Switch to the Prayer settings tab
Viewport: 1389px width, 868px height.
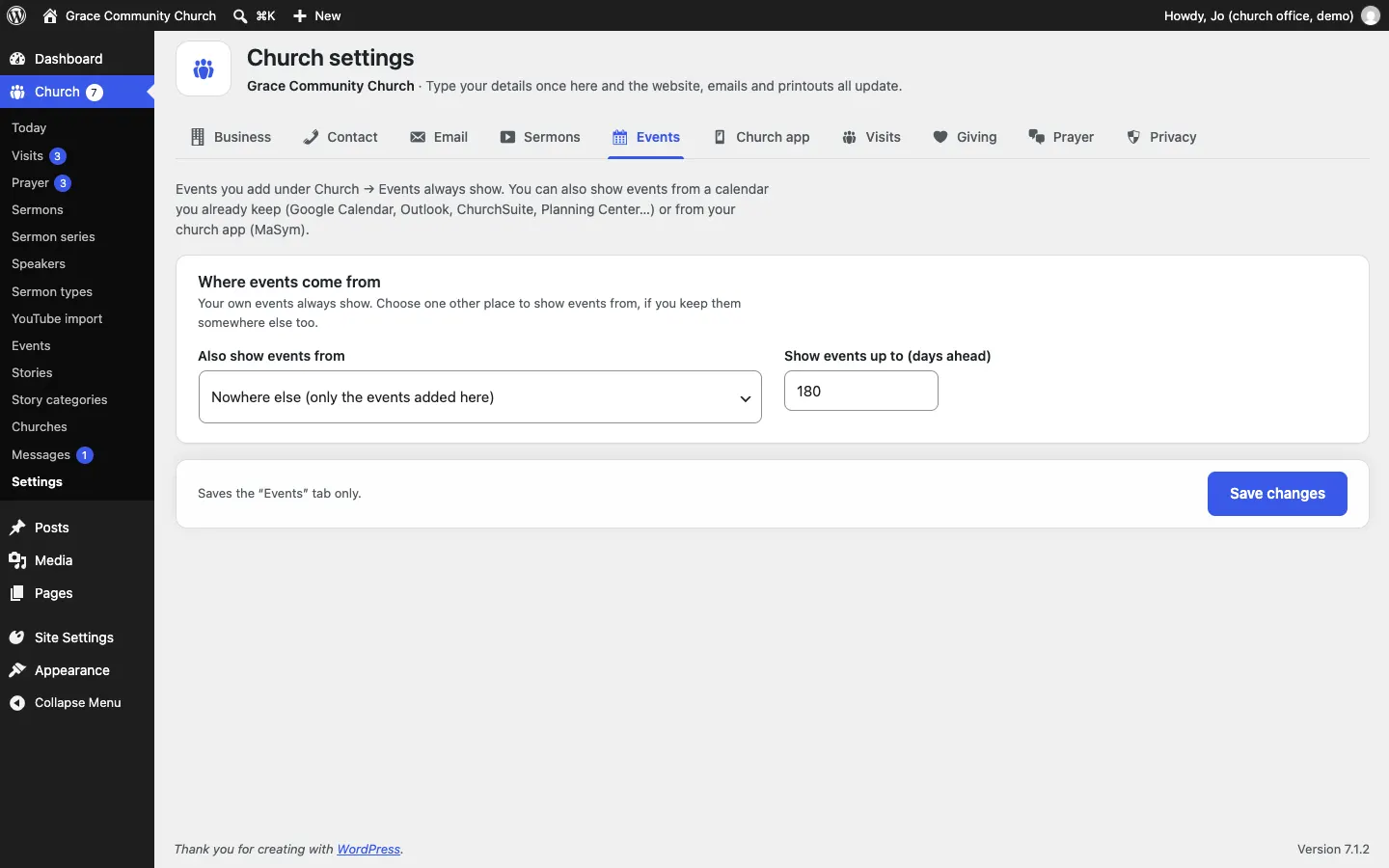click(x=1061, y=137)
